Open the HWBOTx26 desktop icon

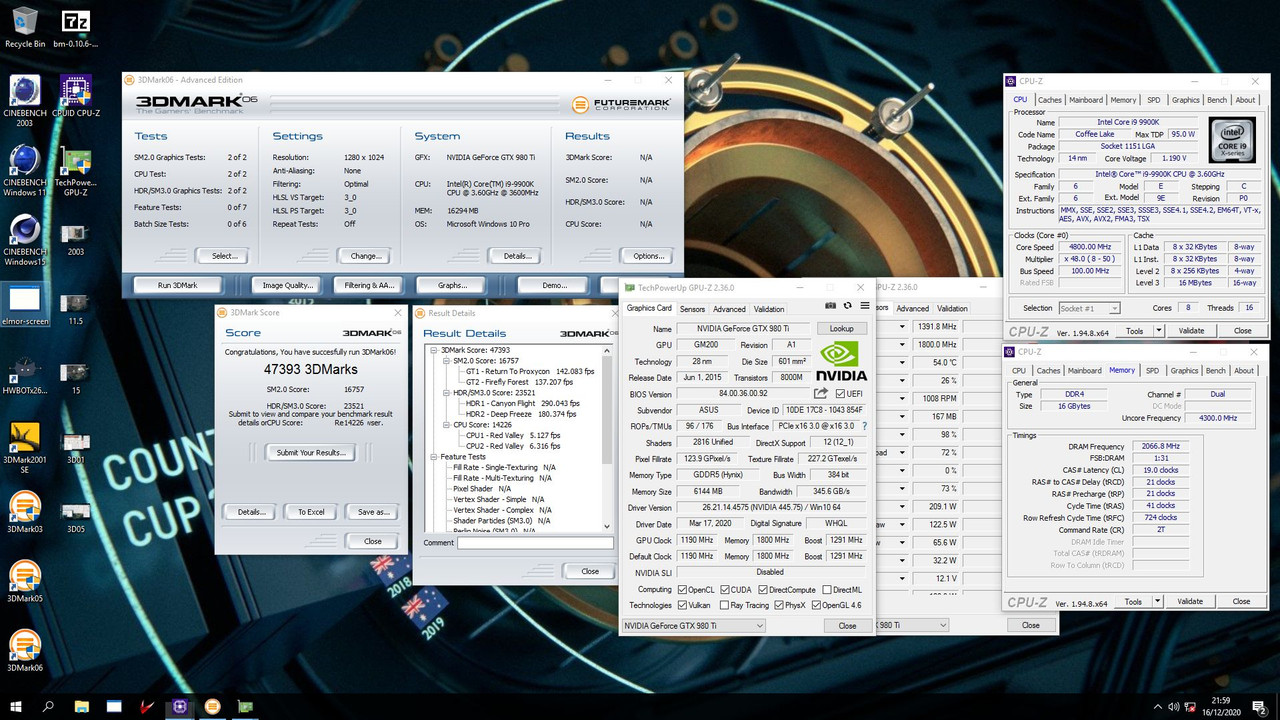24,376
